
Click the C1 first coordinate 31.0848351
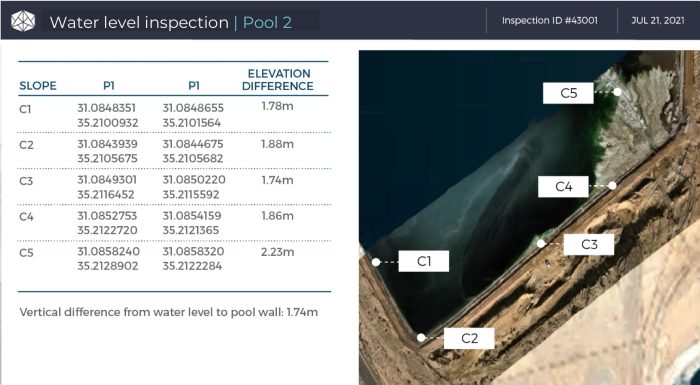[106, 108]
